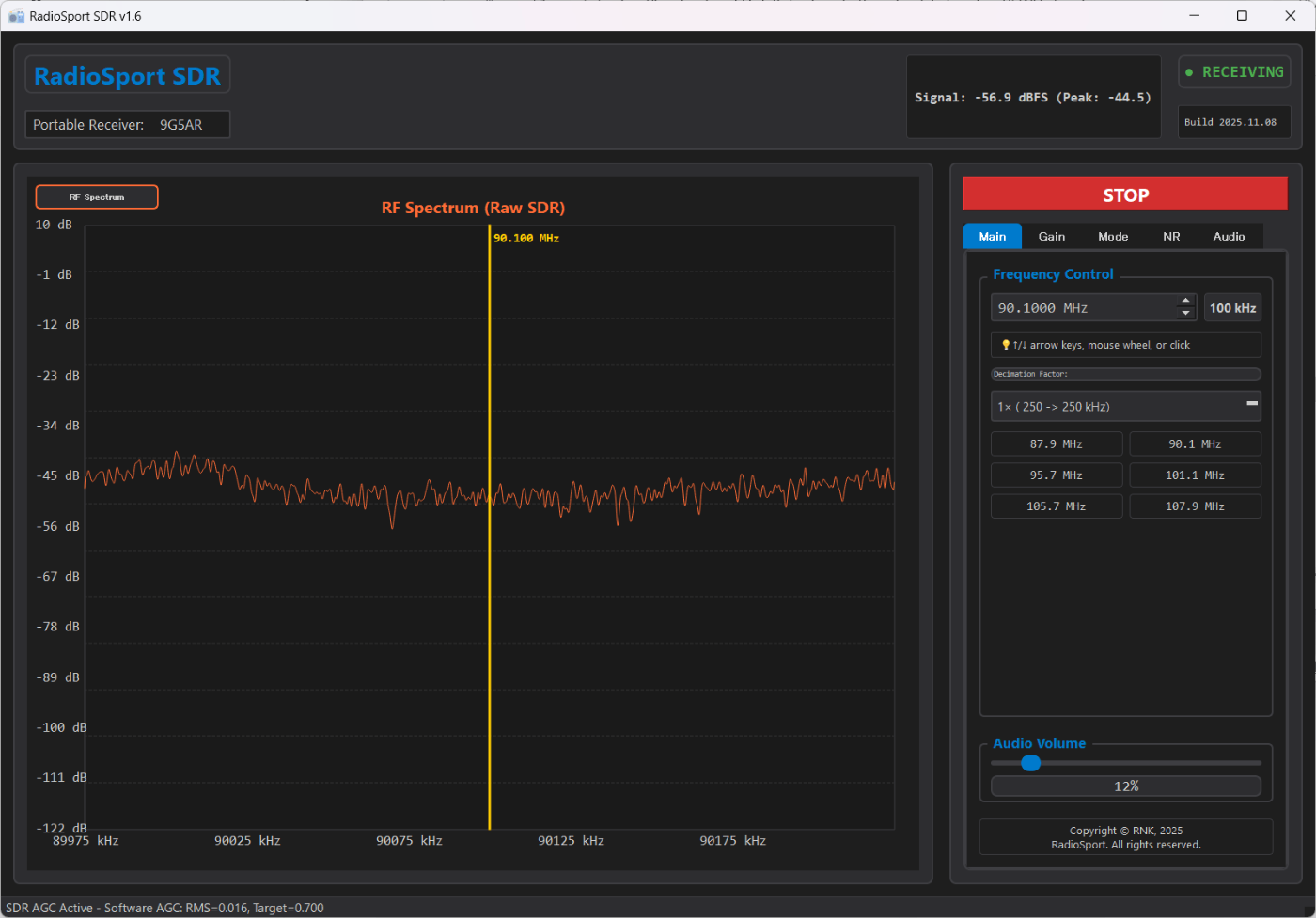Screen dimensions: 1316x918
Task: Click the Decimation Factor label bar
Action: pyautogui.click(x=1126, y=374)
